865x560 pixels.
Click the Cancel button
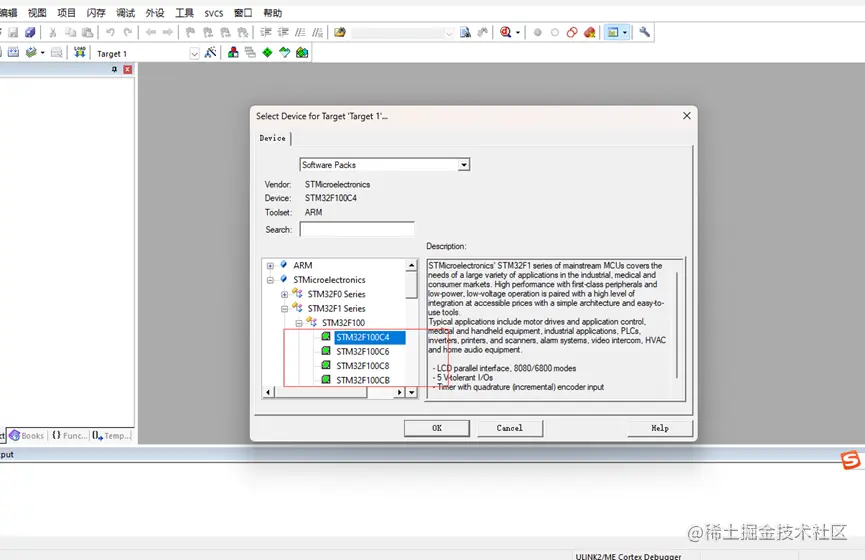coord(510,428)
